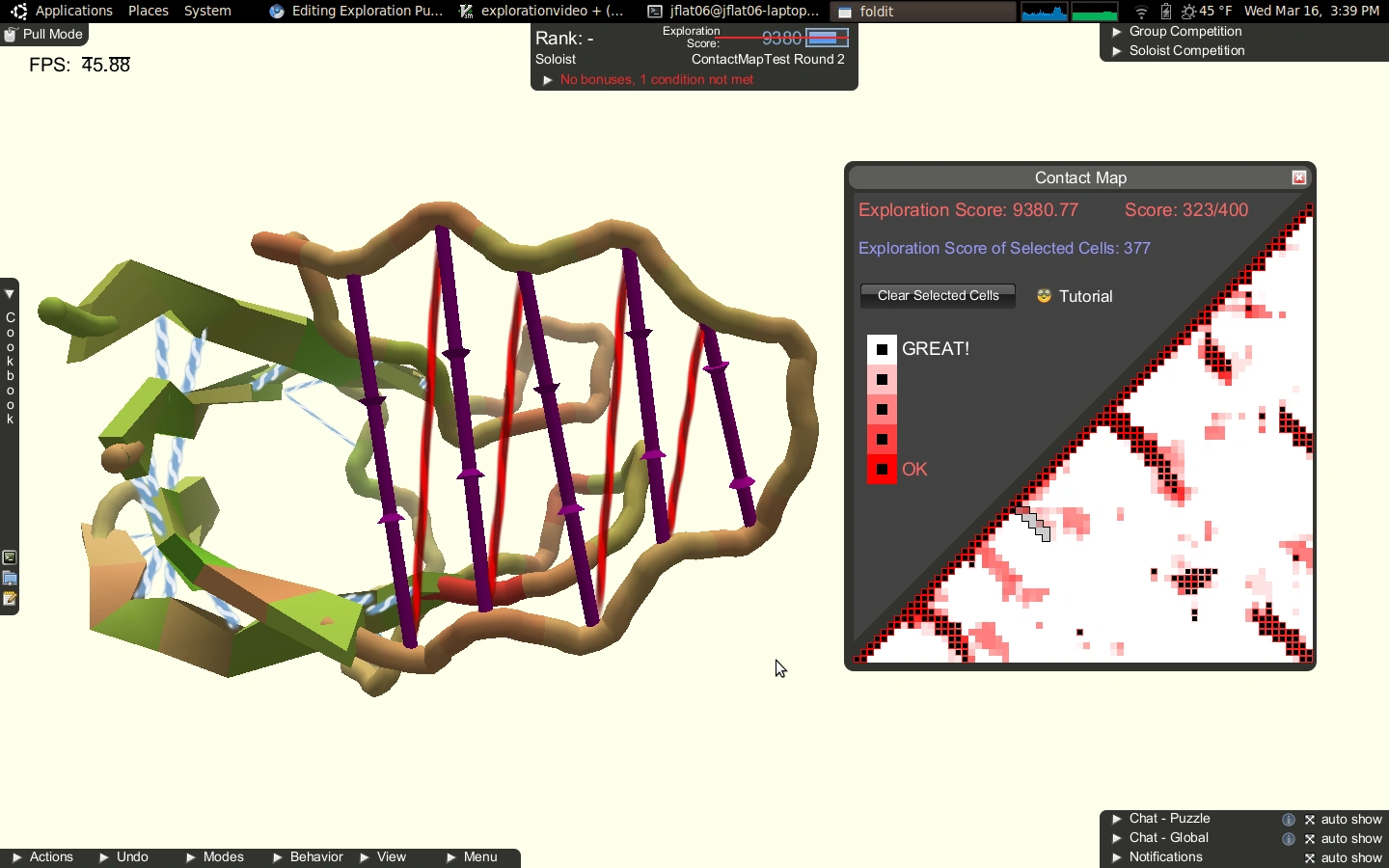Click the Ubuntu logo in top panel
Image resolution: width=1389 pixels, height=868 pixels.
click(x=19, y=12)
